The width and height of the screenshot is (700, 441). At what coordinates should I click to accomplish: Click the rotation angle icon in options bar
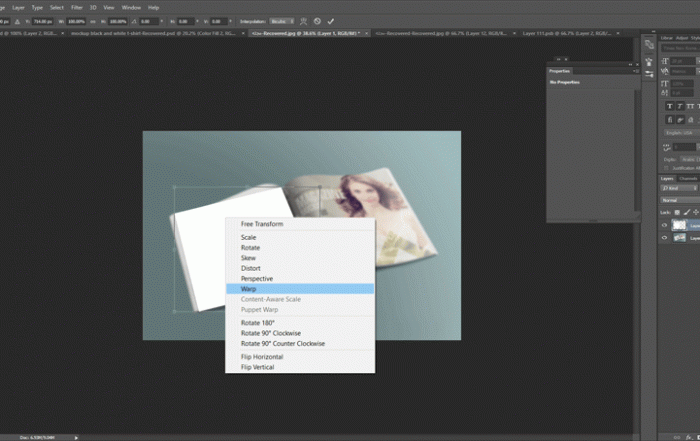[134, 21]
